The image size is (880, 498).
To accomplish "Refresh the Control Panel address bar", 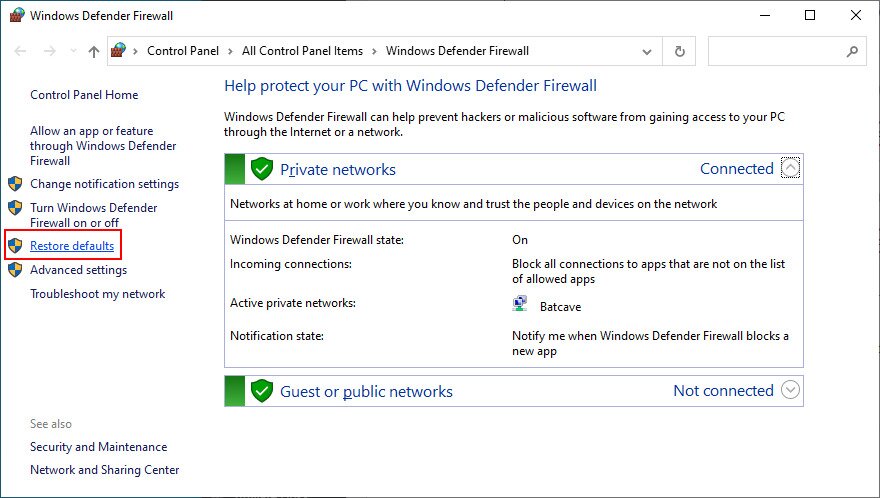I will 679,51.
